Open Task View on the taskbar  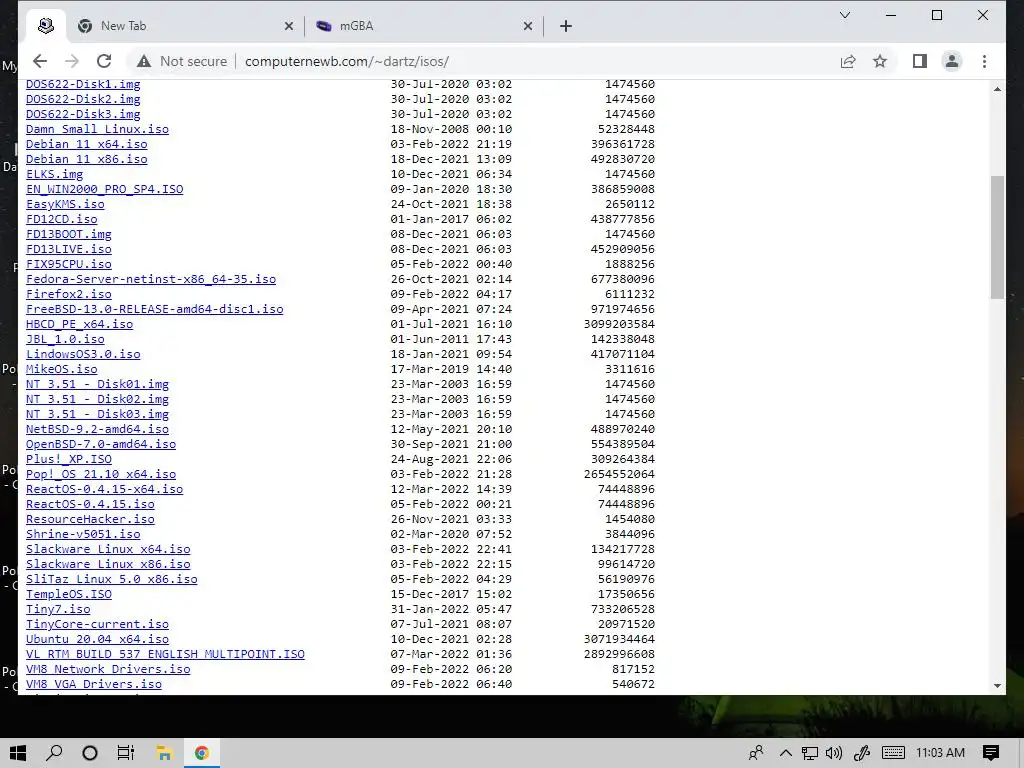(x=125, y=753)
